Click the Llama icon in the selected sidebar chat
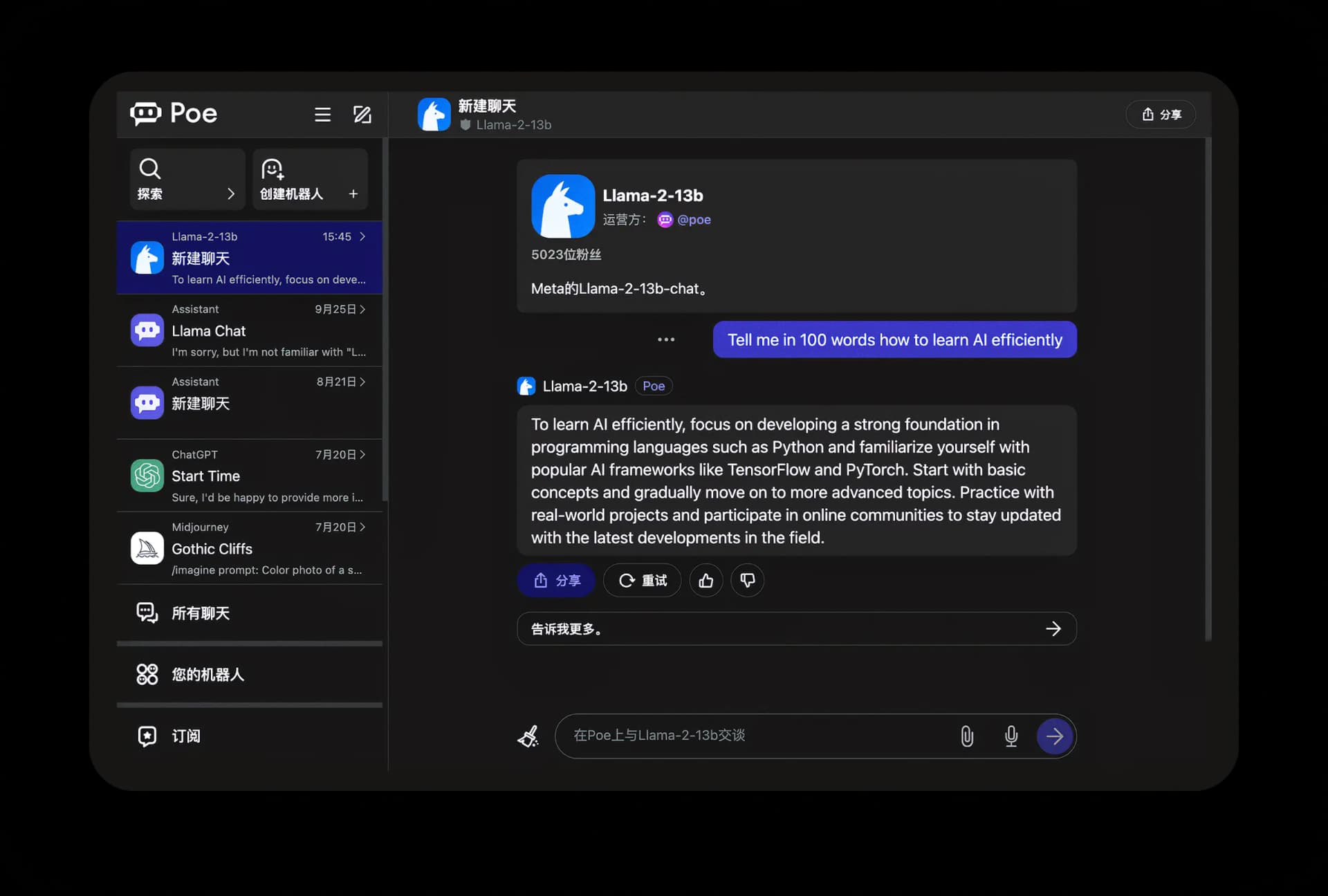Image resolution: width=1328 pixels, height=896 pixels. pyautogui.click(x=147, y=258)
